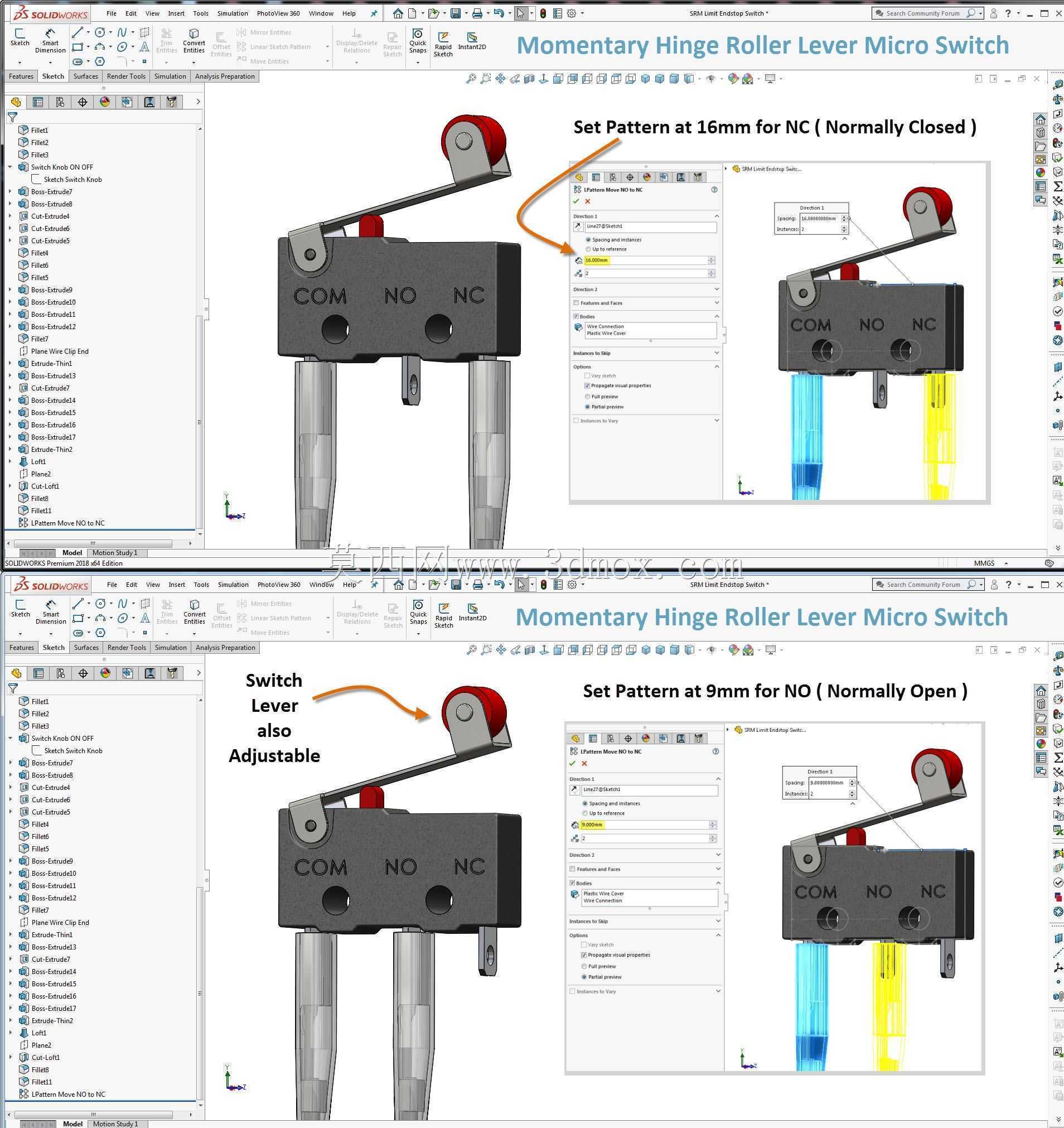Click Display/Delete Relations in bottom window
This screenshot has width=1064, height=1128.
[x=357, y=611]
